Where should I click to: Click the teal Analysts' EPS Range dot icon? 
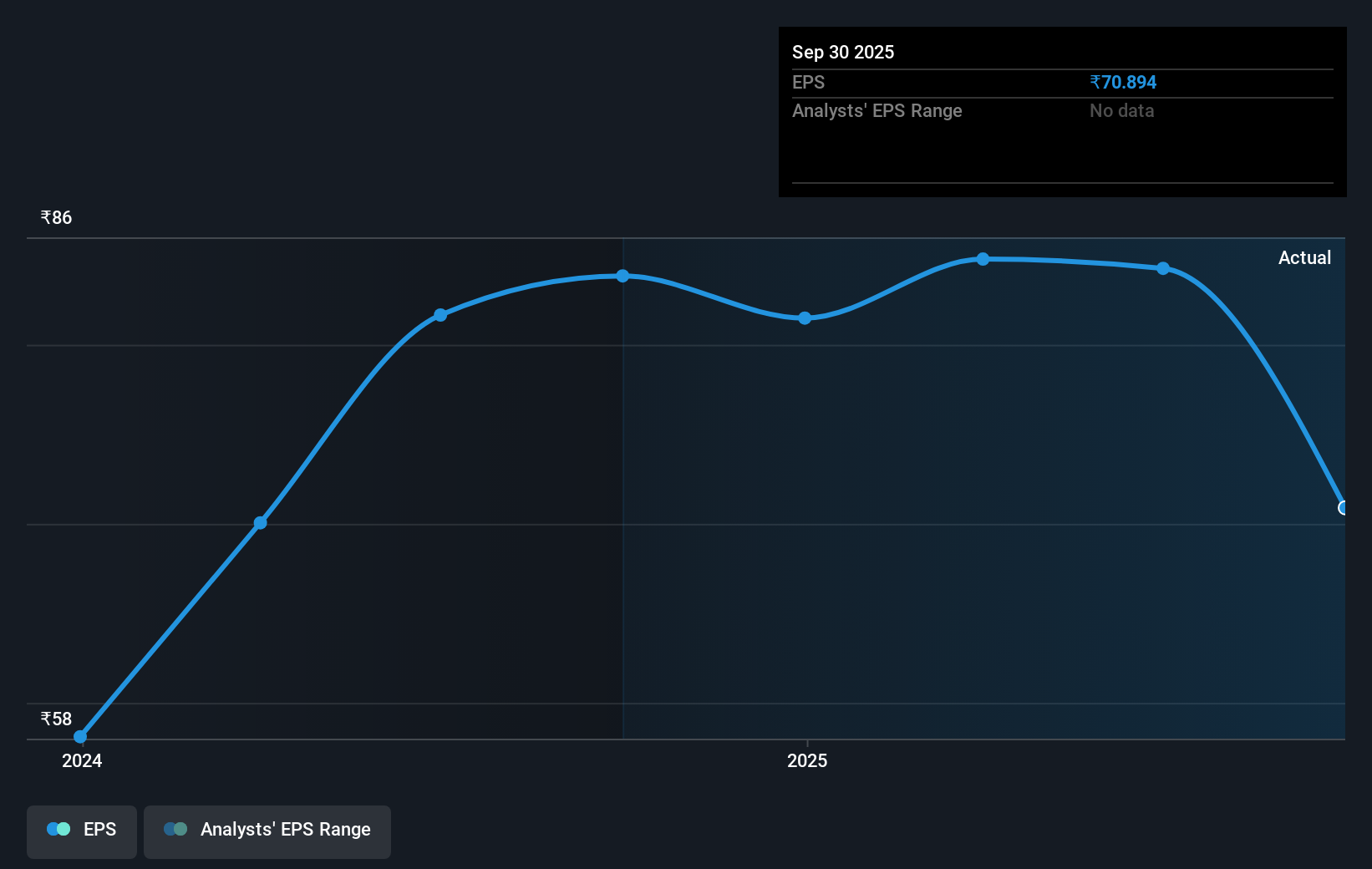175,829
